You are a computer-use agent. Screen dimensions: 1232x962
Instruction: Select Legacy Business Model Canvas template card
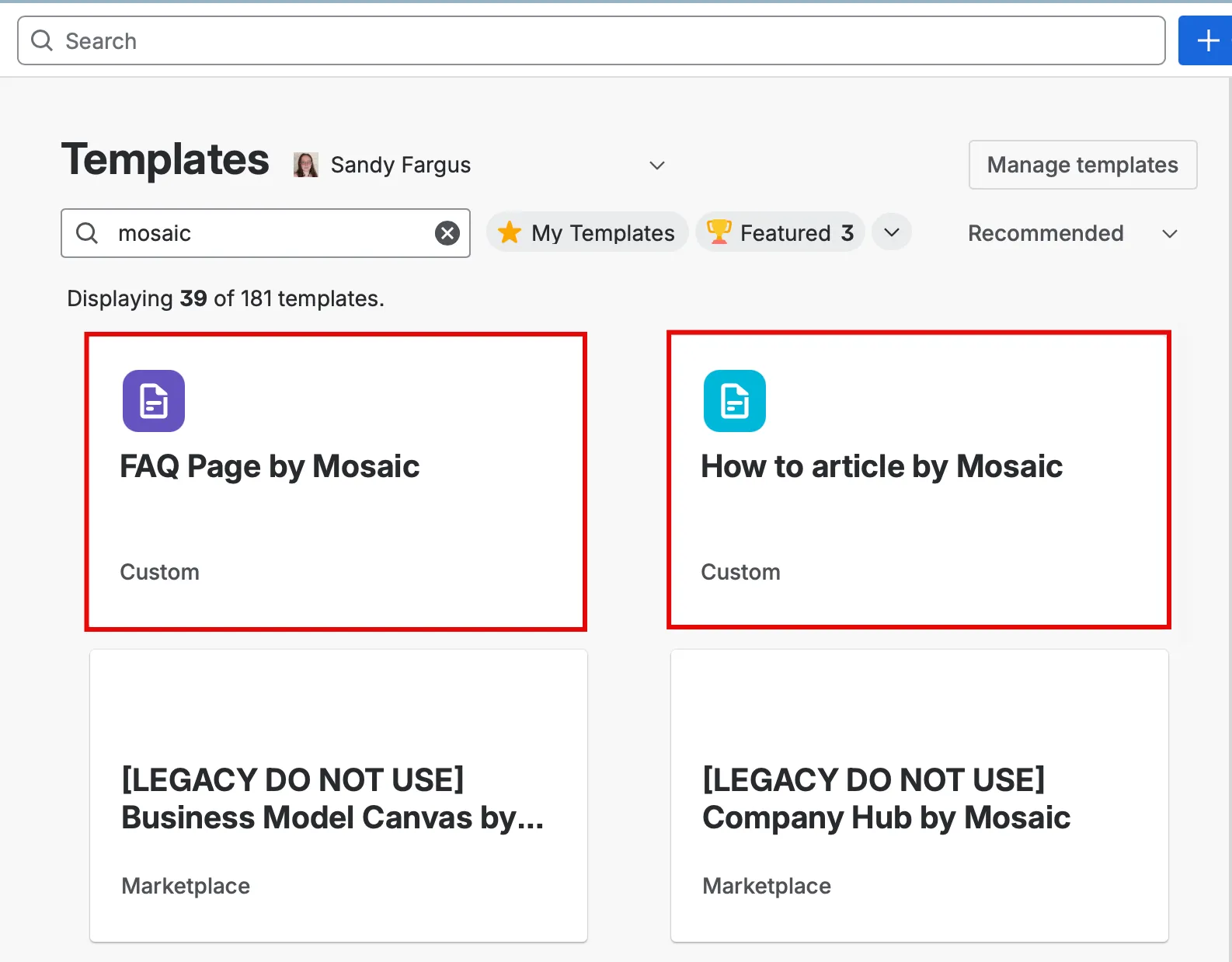coord(339,796)
